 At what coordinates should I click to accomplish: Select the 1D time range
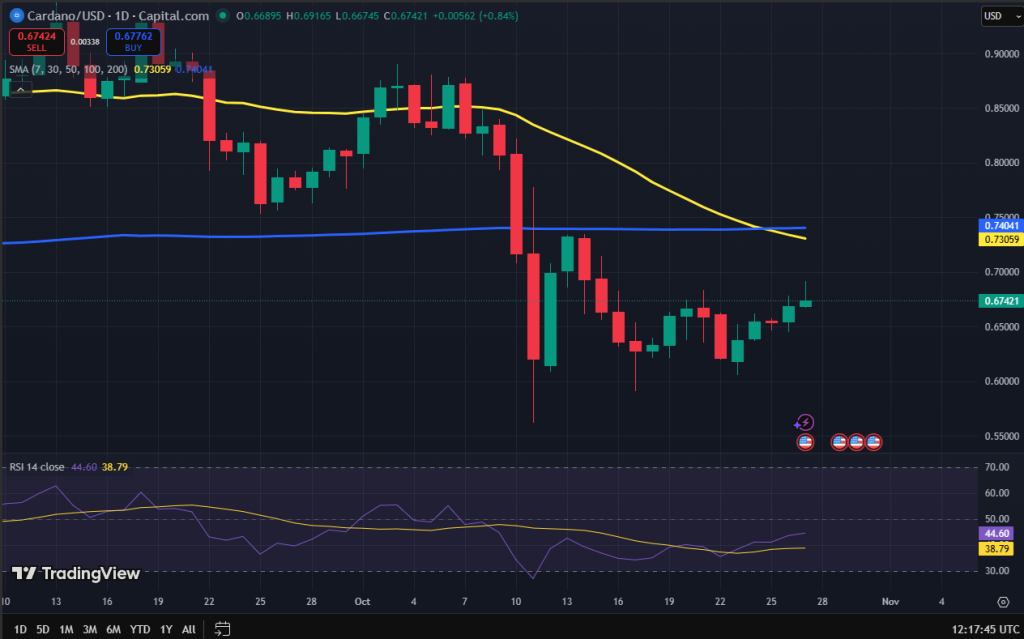pos(20,629)
